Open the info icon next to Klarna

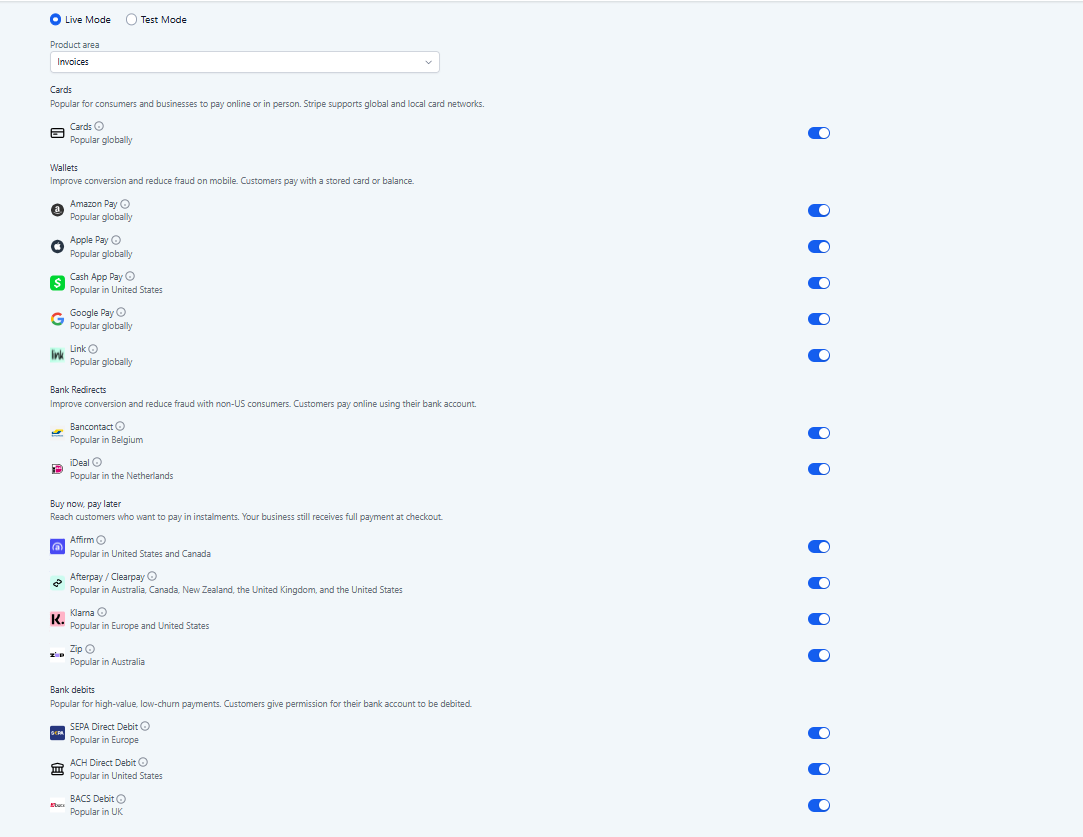[x=102, y=613]
